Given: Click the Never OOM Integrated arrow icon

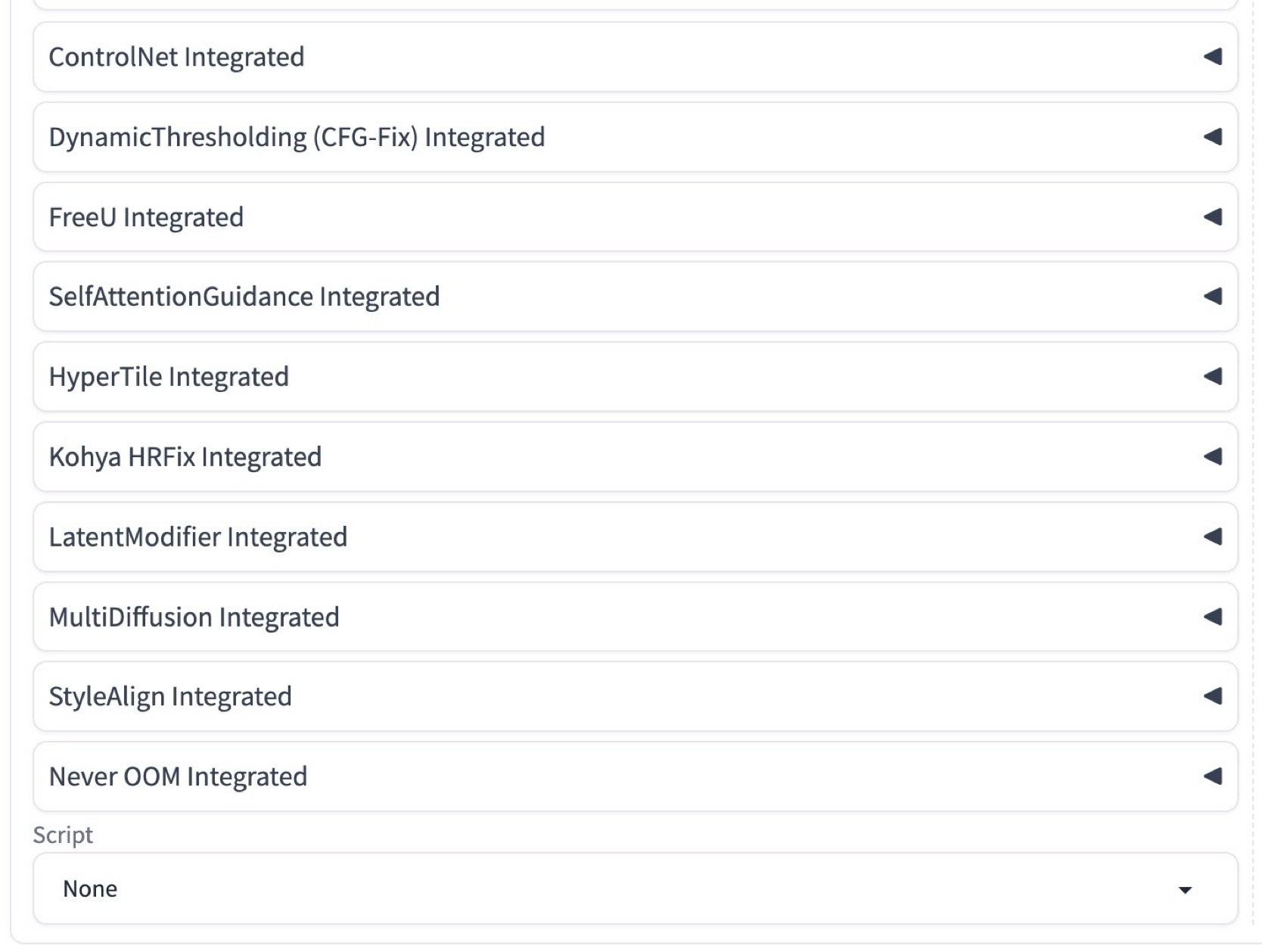Looking at the screenshot, I should click(x=1213, y=776).
